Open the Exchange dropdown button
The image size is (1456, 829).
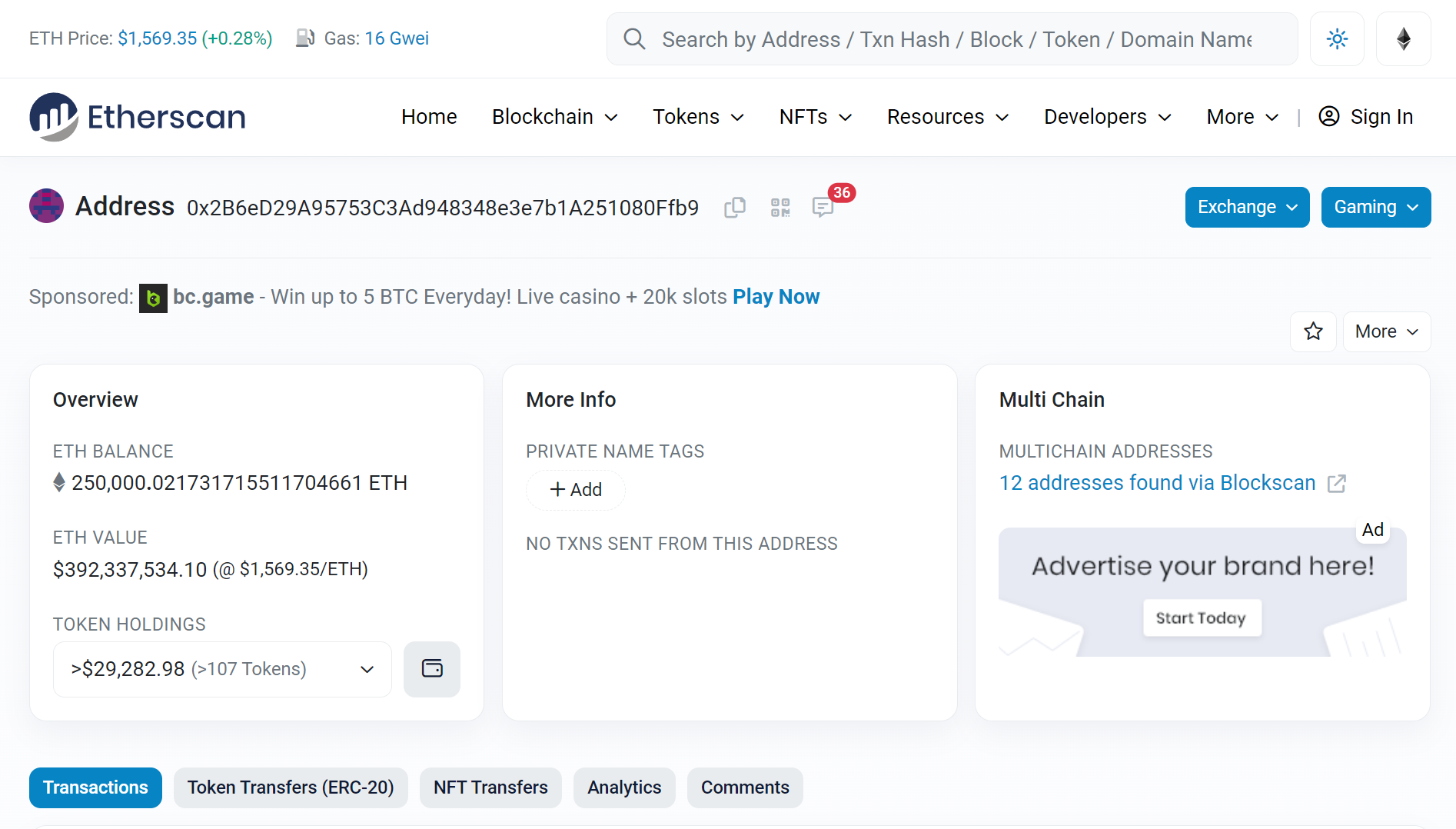1247,207
